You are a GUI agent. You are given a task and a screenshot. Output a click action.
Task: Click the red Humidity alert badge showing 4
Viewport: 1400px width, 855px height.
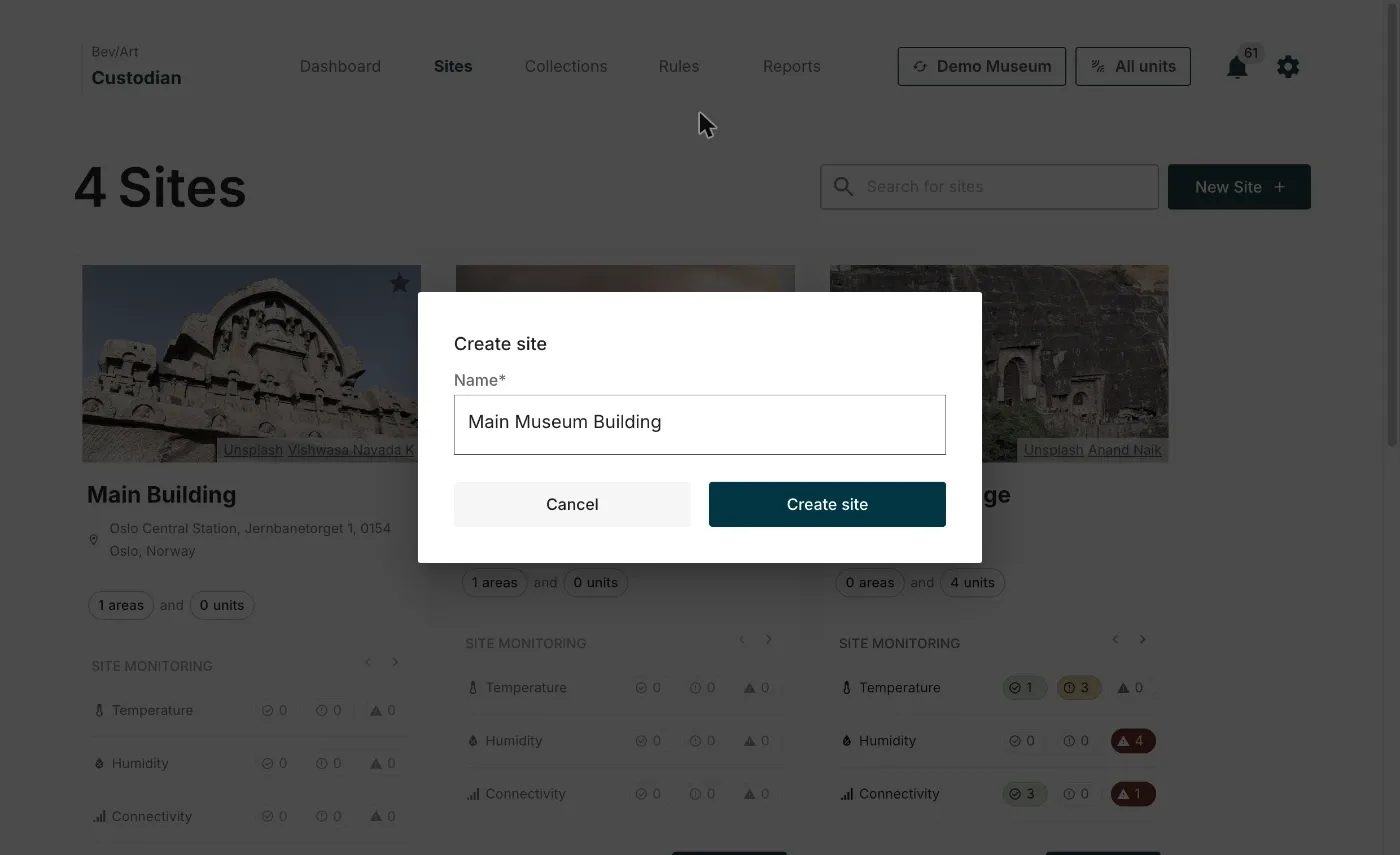tap(1133, 741)
